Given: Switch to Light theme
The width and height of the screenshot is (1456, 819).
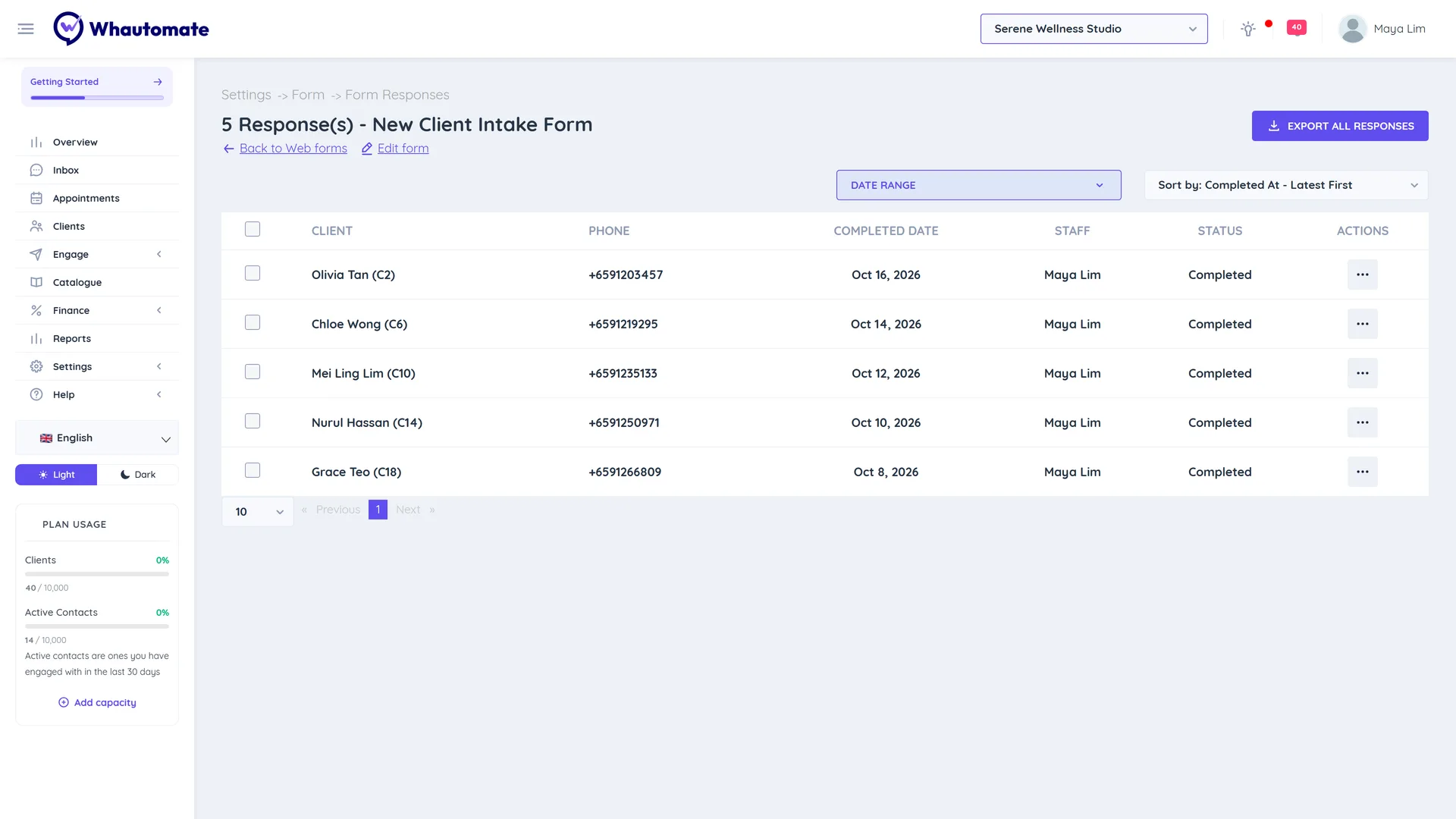Looking at the screenshot, I should 56,475.
